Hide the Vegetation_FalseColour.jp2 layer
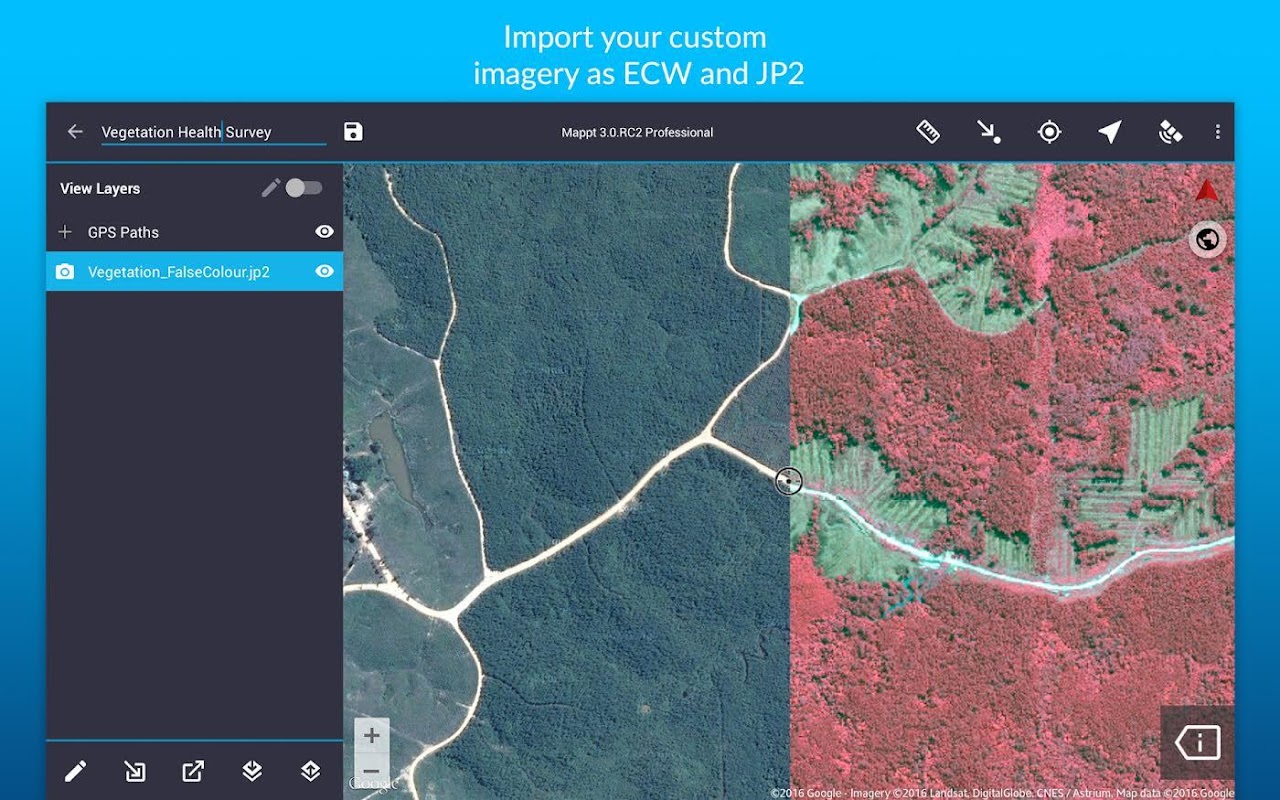This screenshot has height=800, width=1280. click(x=324, y=271)
